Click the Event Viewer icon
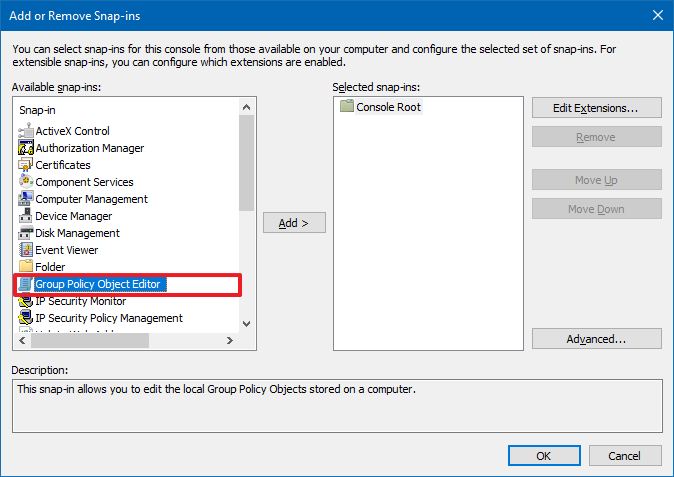 [x=26, y=250]
